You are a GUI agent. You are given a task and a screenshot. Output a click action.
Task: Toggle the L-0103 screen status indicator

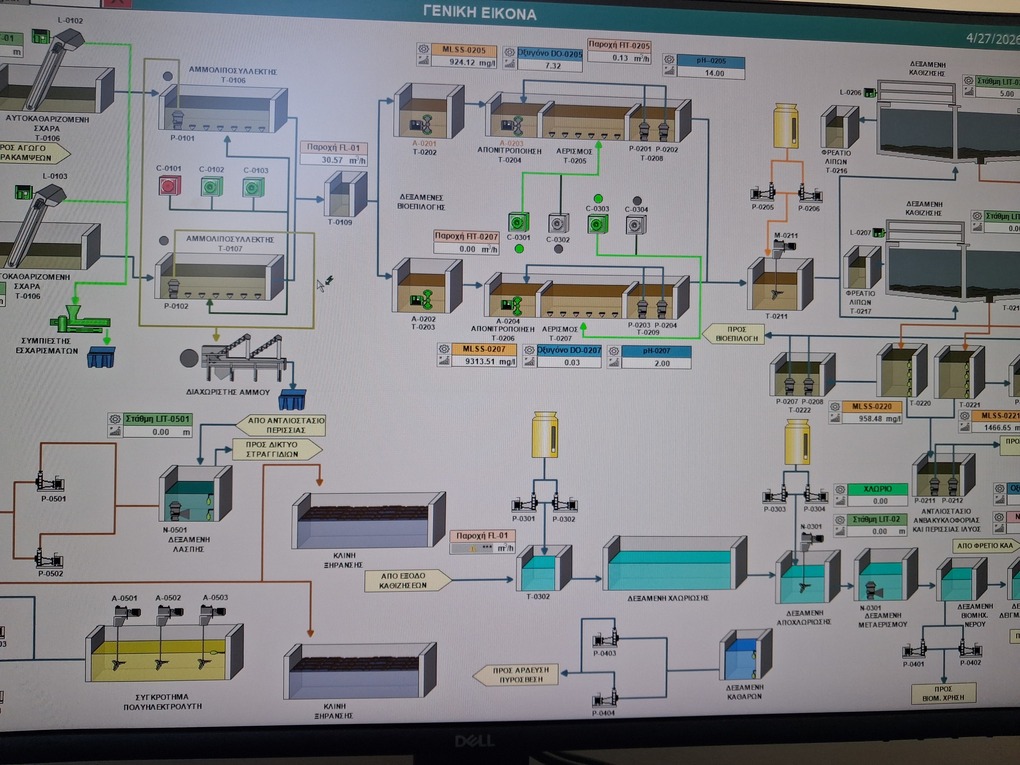23,192
